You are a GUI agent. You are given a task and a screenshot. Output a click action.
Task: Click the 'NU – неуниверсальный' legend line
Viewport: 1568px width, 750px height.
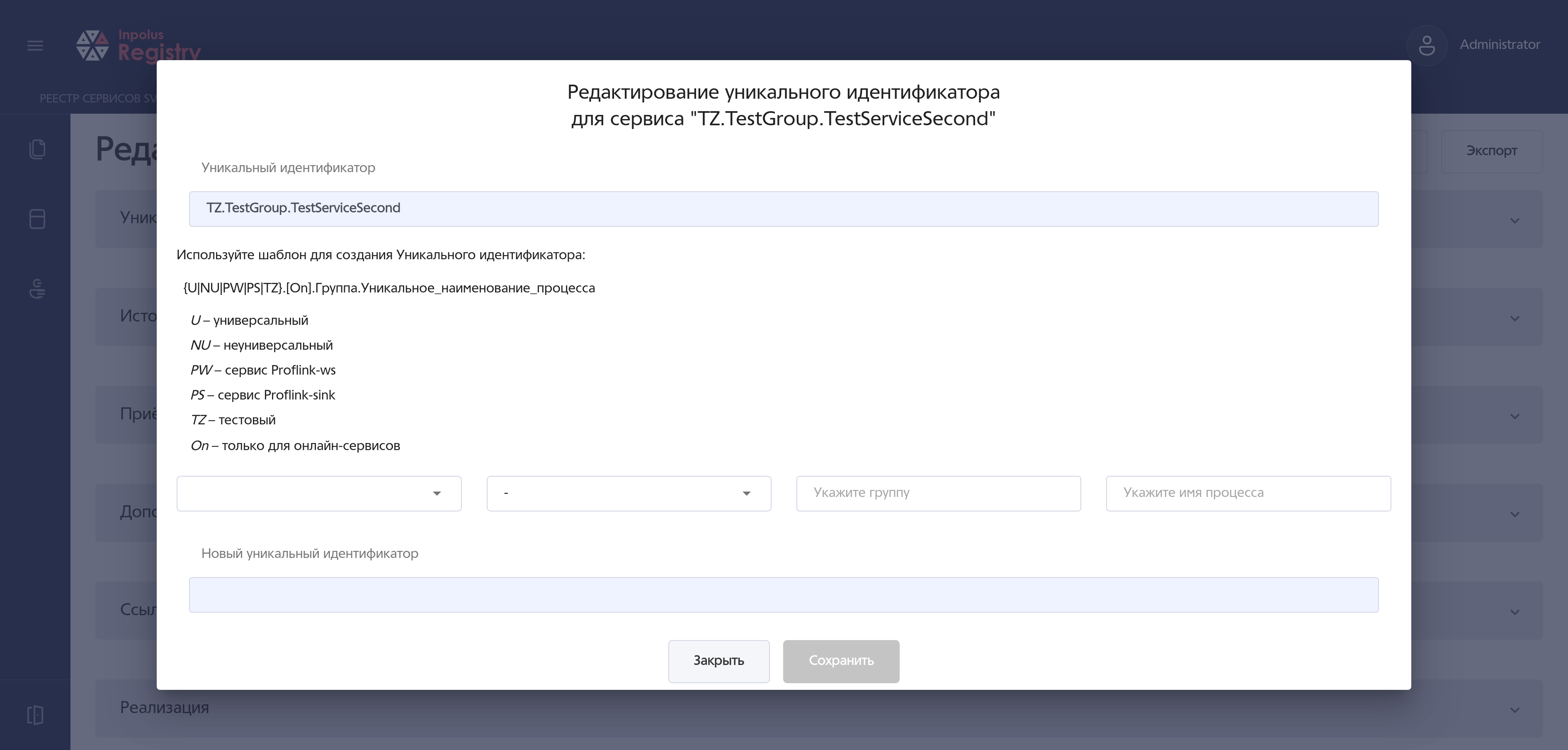point(262,346)
